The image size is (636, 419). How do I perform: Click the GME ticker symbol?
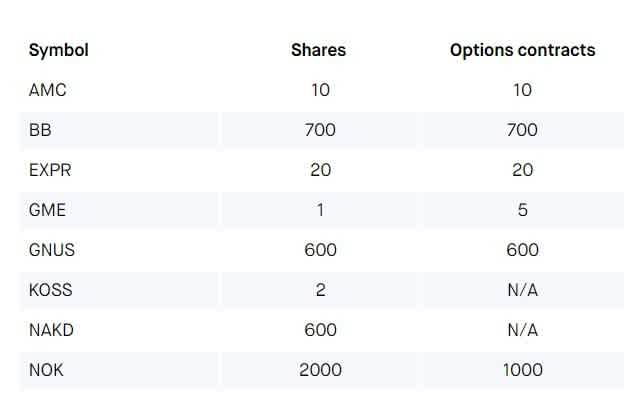(46, 210)
